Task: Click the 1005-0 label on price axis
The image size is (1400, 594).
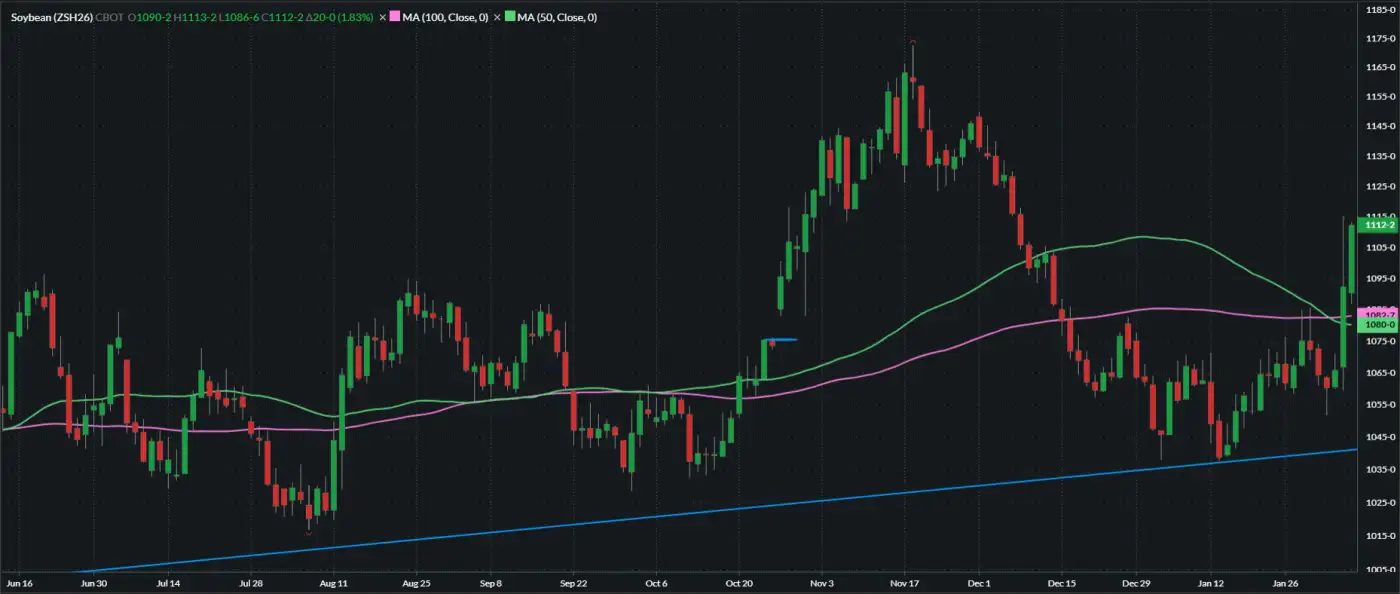Action: pos(1379,569)
